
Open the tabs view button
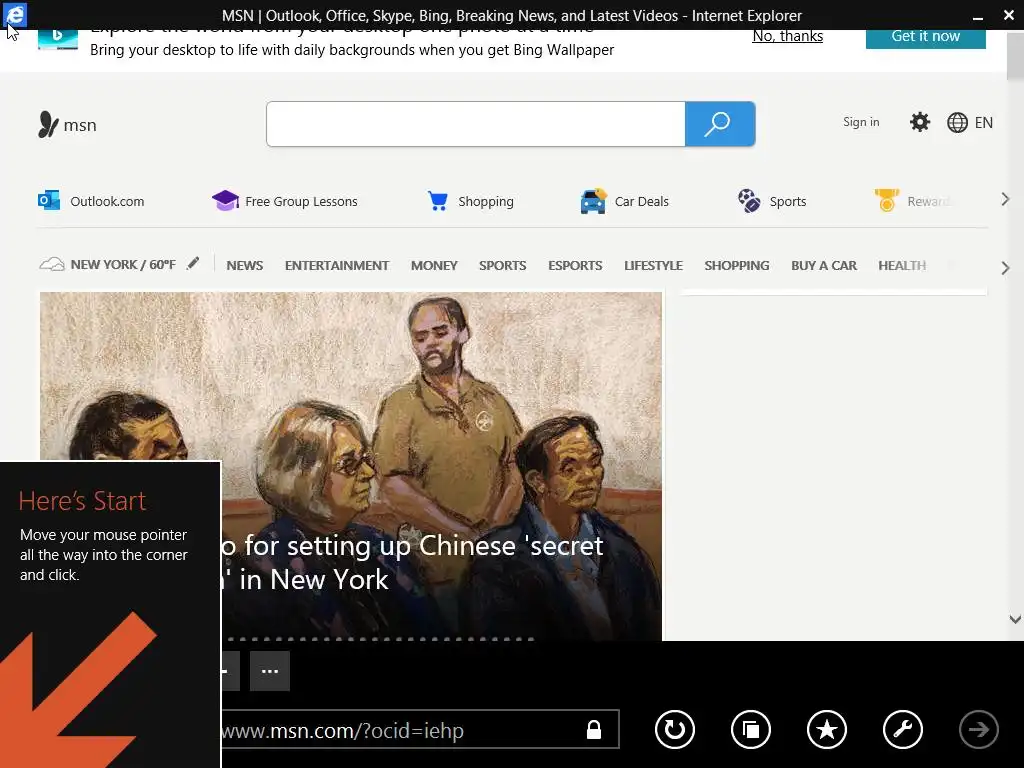pyautogui.click(x=751, y=729)
